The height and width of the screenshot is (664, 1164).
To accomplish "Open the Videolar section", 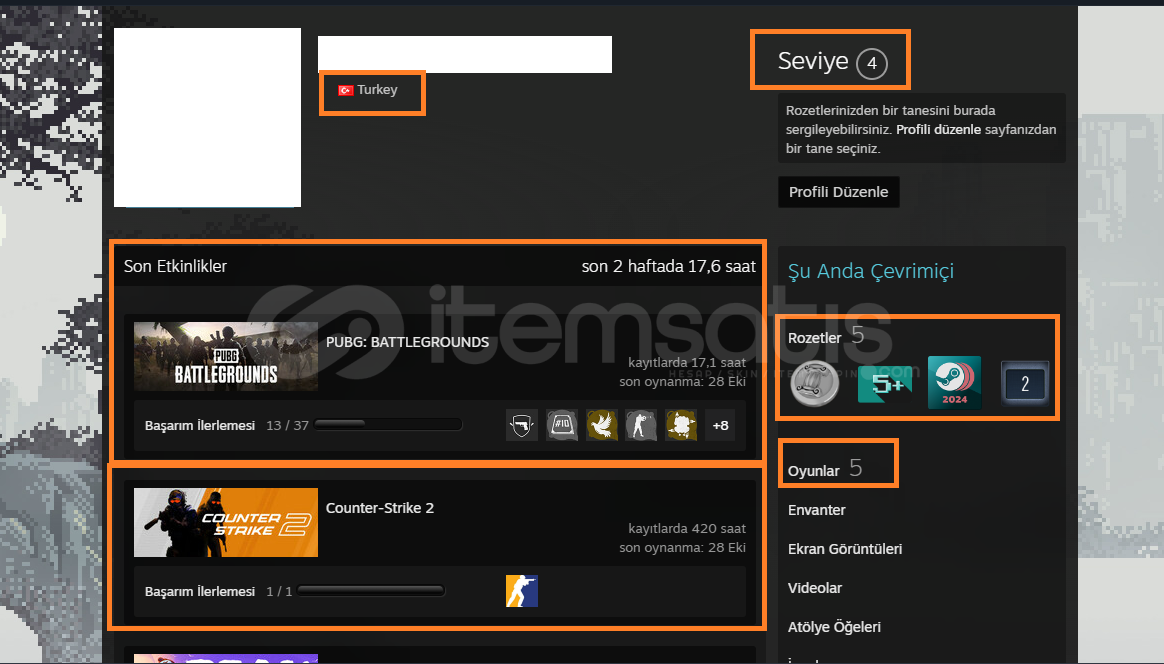I will pyautogui.click(x=814, y=588).
